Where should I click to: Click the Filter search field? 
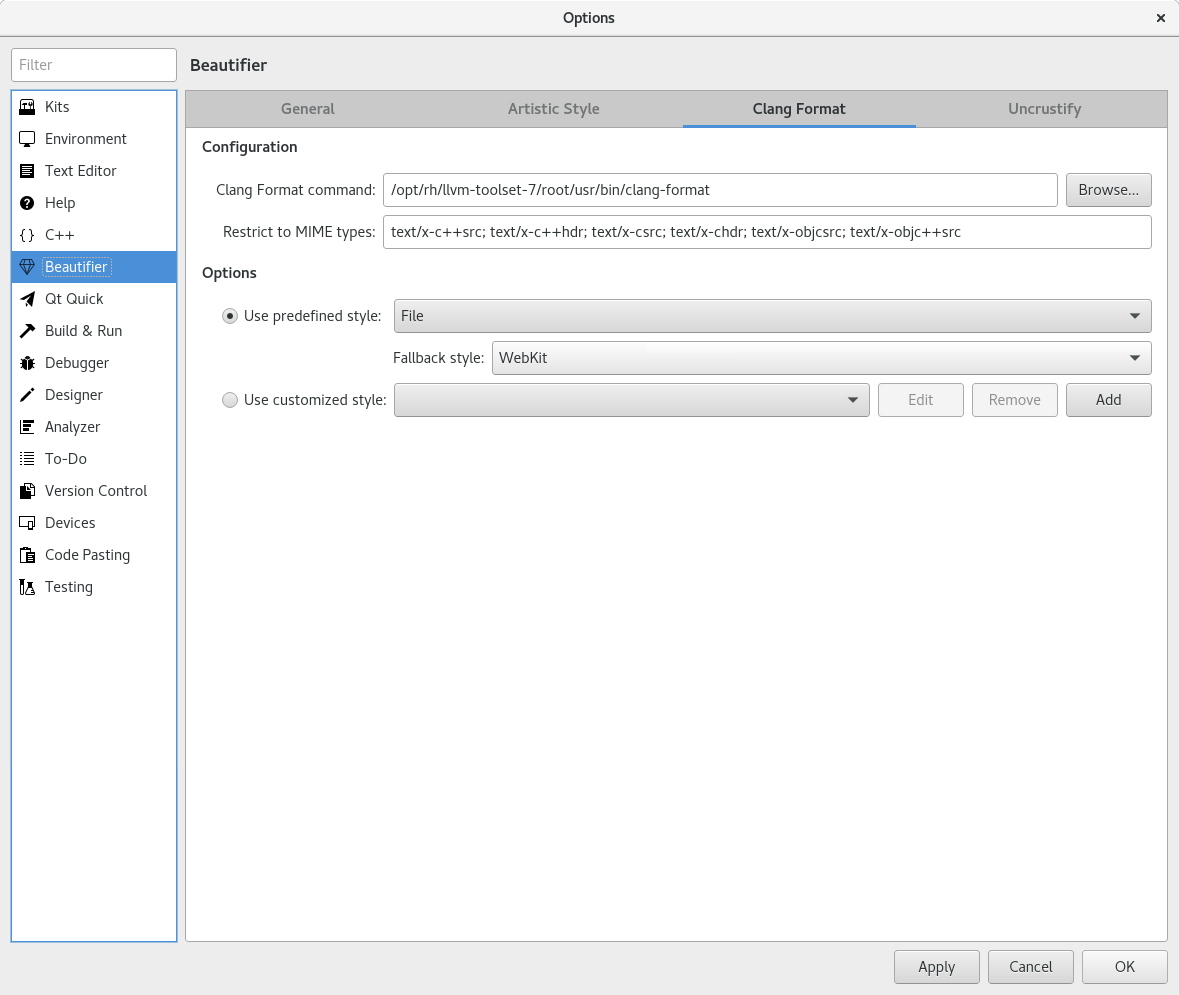(x=94, y=65)
